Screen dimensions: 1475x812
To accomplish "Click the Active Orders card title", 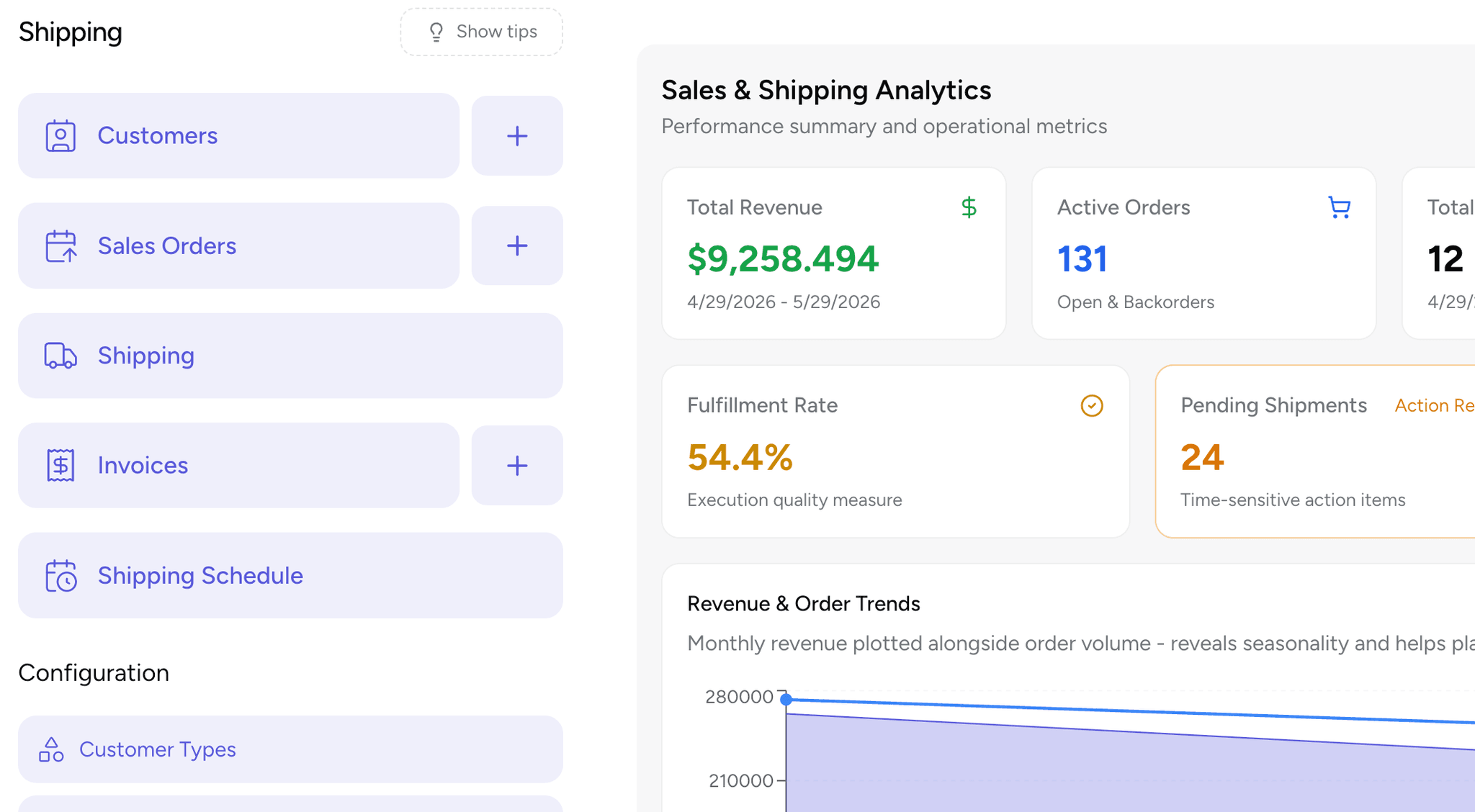I will pos(1124,207).
